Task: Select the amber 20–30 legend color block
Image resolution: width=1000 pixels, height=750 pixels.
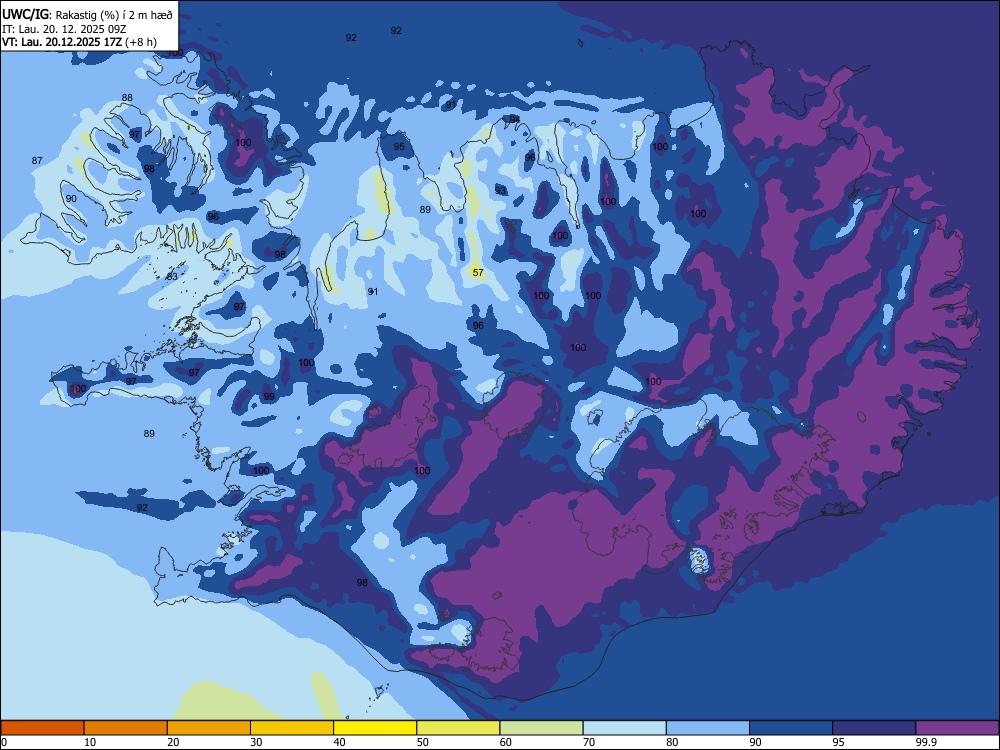Action: (209, 728)
